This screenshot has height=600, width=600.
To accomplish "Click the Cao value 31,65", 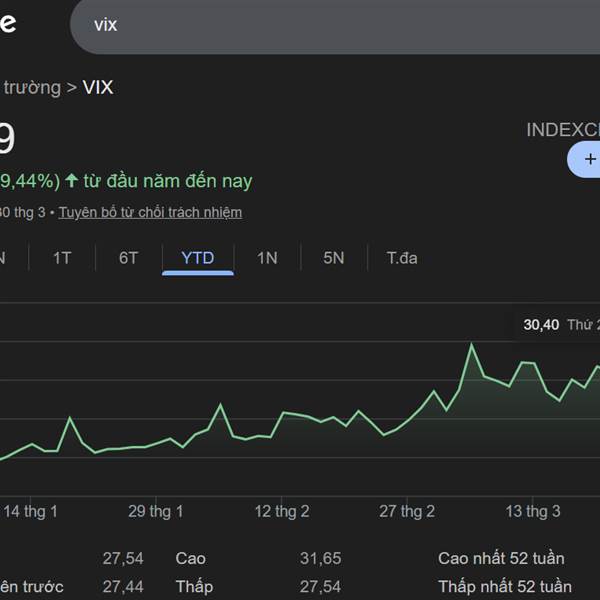I will 320,558.
